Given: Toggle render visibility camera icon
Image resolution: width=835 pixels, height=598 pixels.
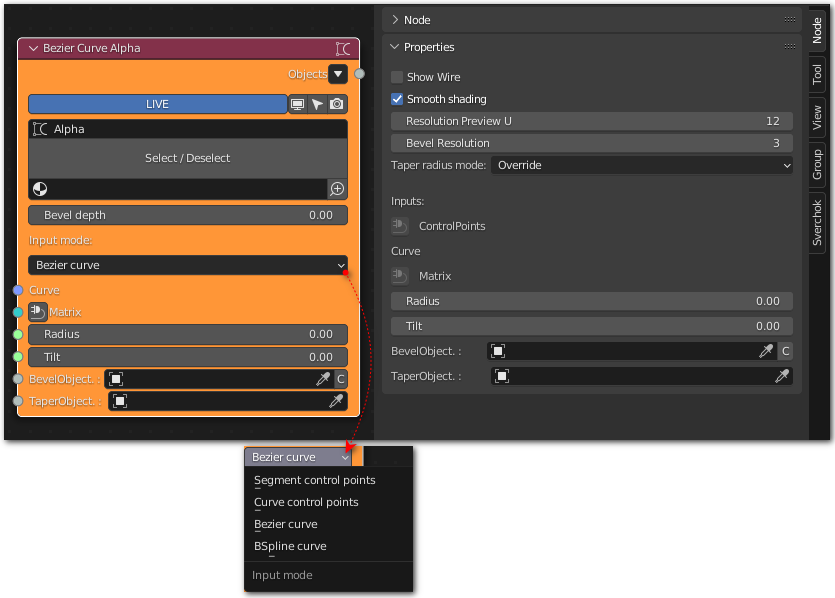Looking at the screenshot, I should pos(337,104).
